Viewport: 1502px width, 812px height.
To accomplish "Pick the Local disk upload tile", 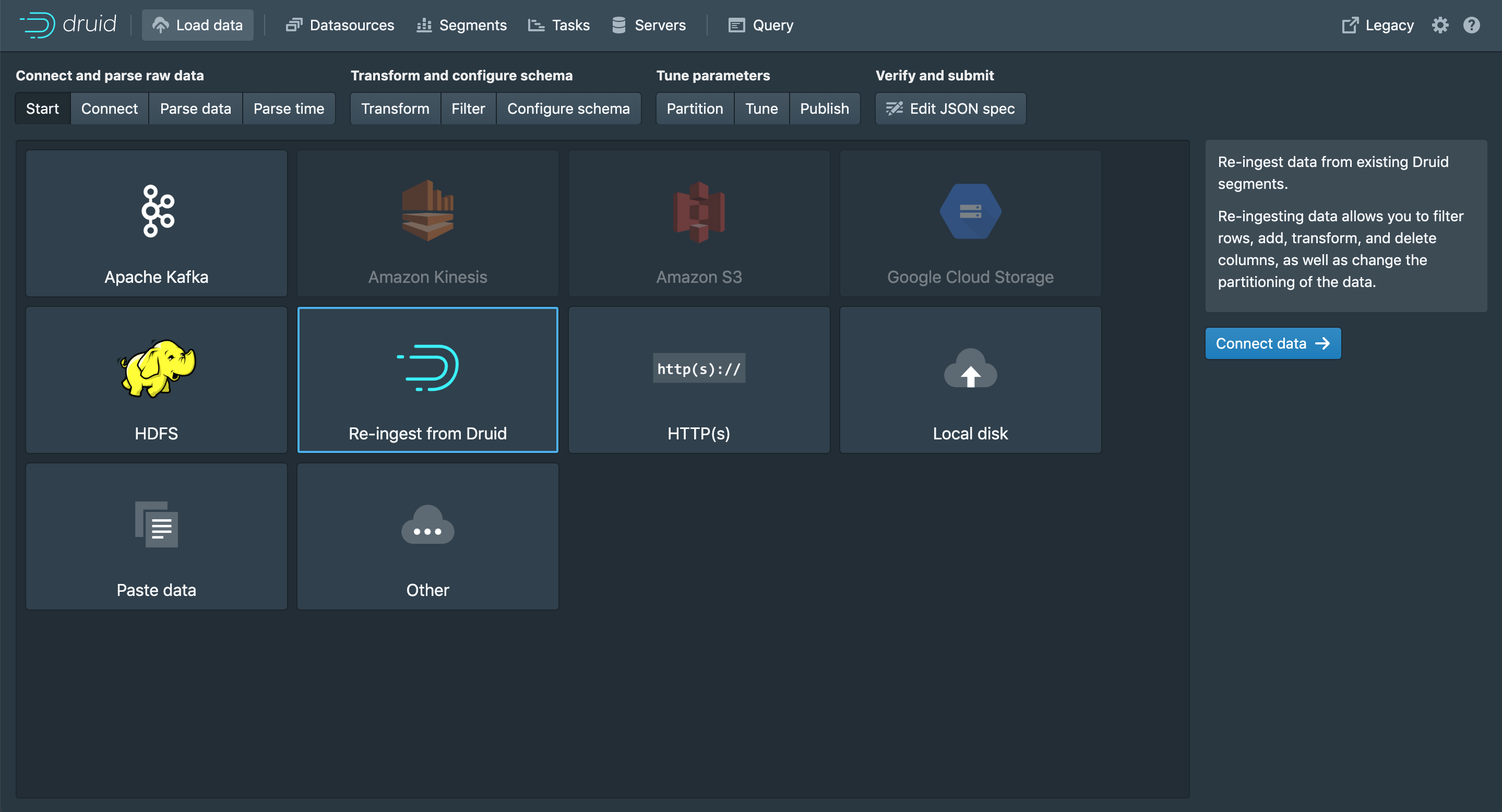I will click(x=970, y=379).
